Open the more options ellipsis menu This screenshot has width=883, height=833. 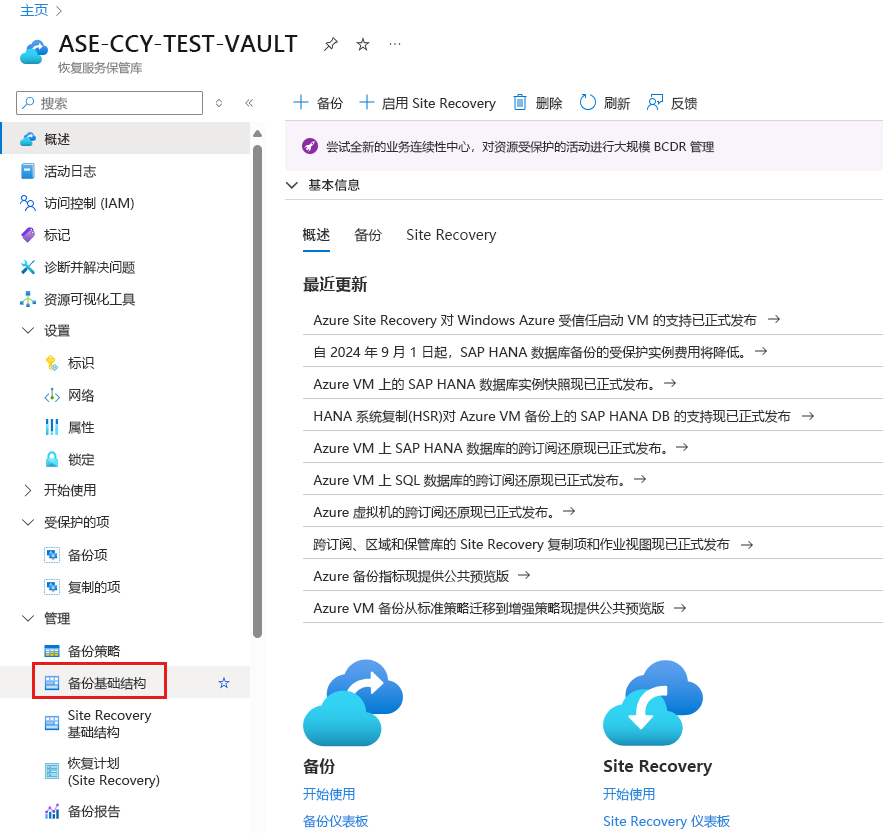[395, 44]
